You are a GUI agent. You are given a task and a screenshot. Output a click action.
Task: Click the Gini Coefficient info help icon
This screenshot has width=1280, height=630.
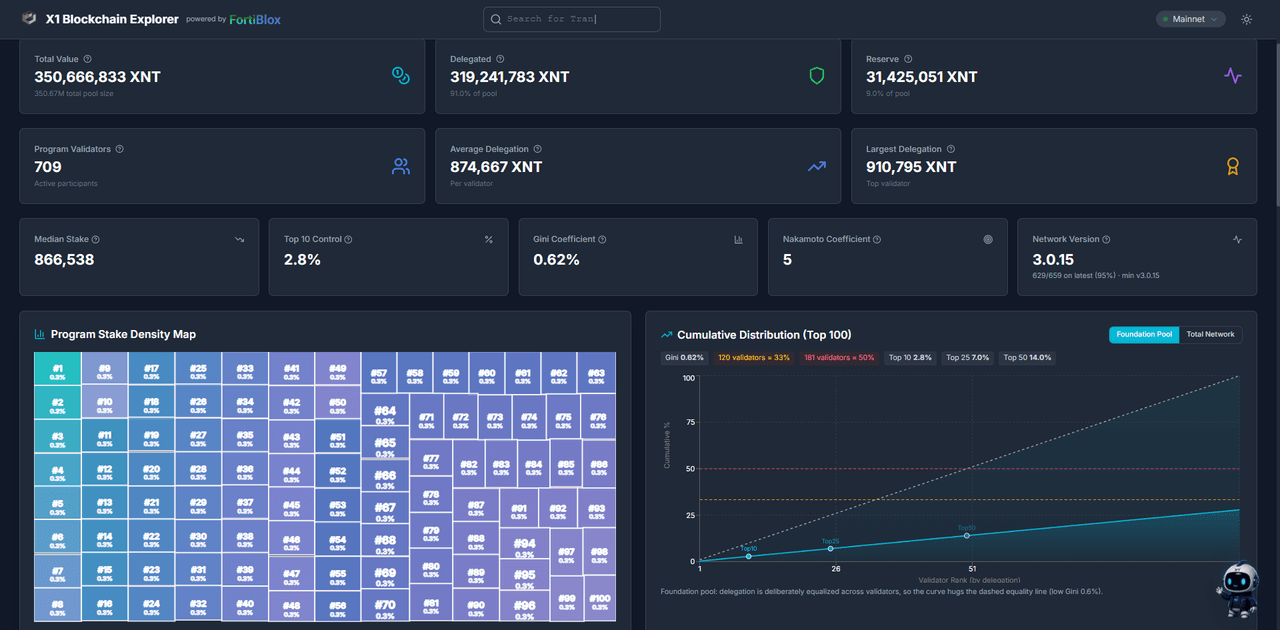tap(602, 239)
